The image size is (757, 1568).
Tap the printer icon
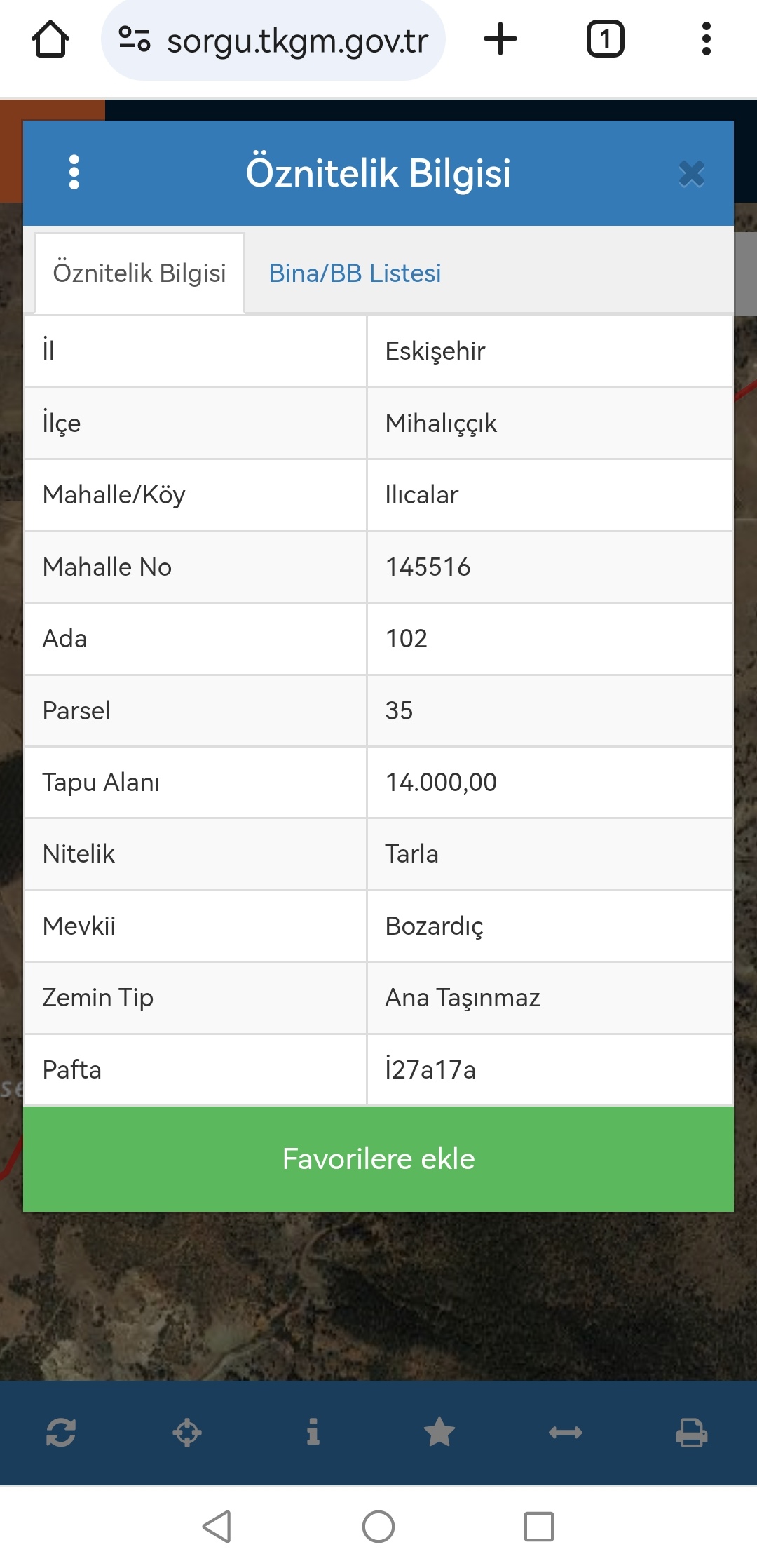pos(692,1433)
